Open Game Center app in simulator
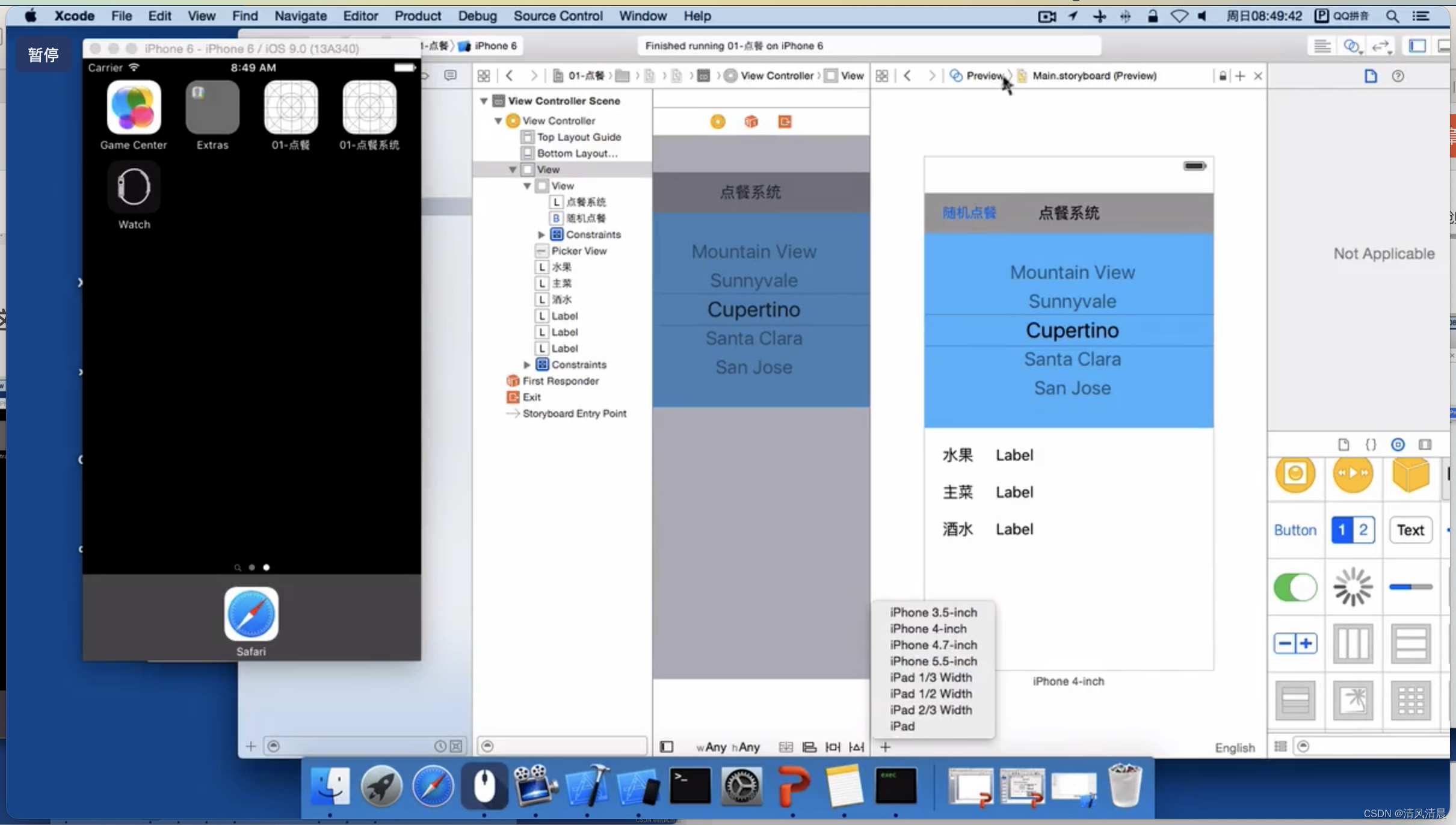Image resolution: width=1456 pixels, height=825 pixels. click(134, 107)
